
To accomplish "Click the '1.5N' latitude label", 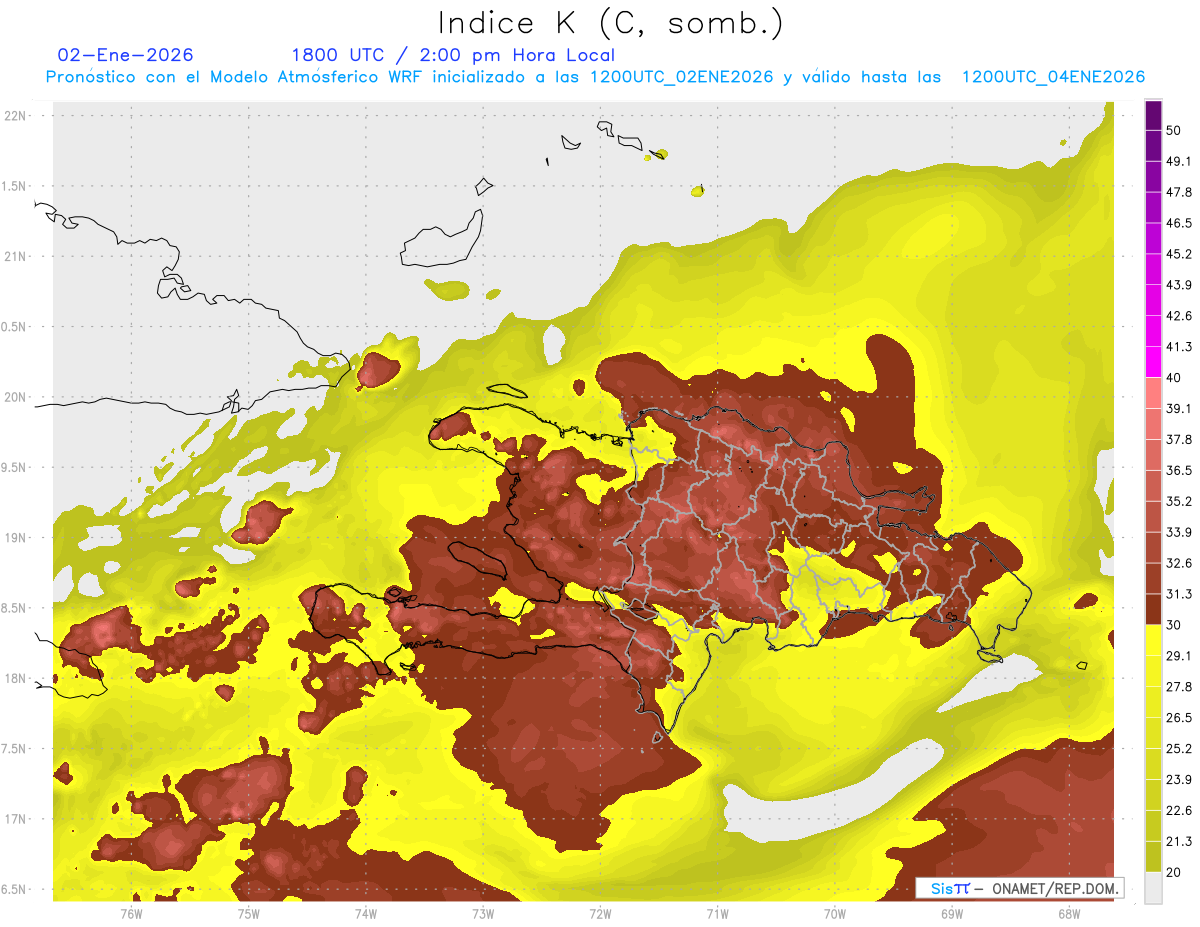I will (15, 186).
